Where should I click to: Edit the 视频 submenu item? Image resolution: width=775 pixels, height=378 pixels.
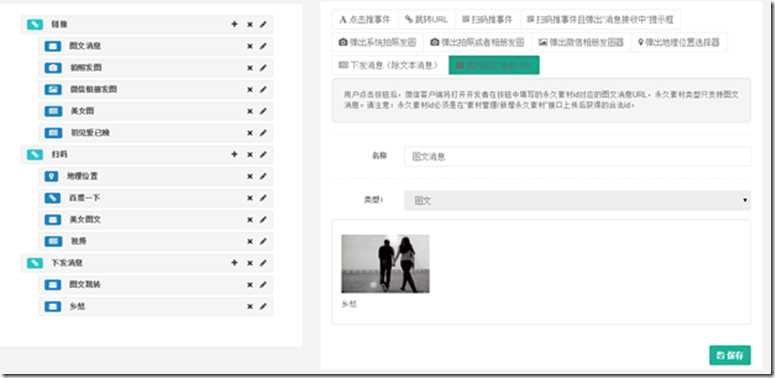[x=263, y=241]
